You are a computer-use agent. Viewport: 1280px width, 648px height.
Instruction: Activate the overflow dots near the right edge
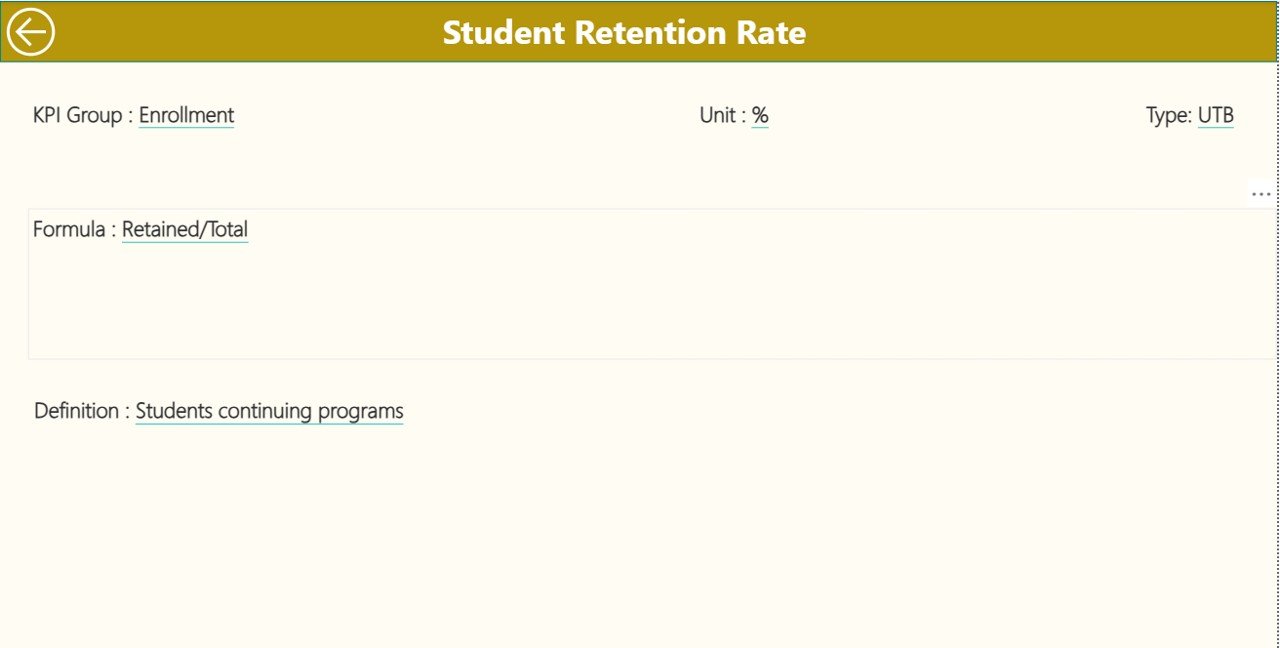point(1261,193)
